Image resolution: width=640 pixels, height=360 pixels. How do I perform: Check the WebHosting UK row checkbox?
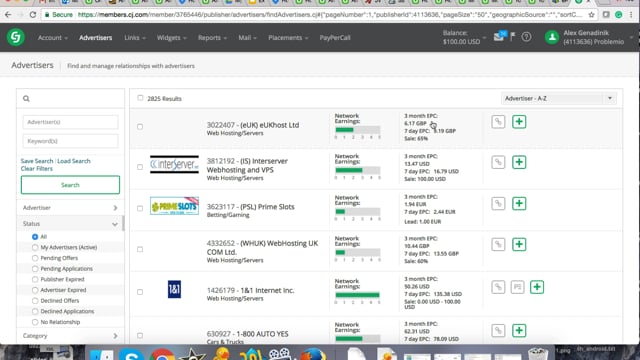coord(140,249)
